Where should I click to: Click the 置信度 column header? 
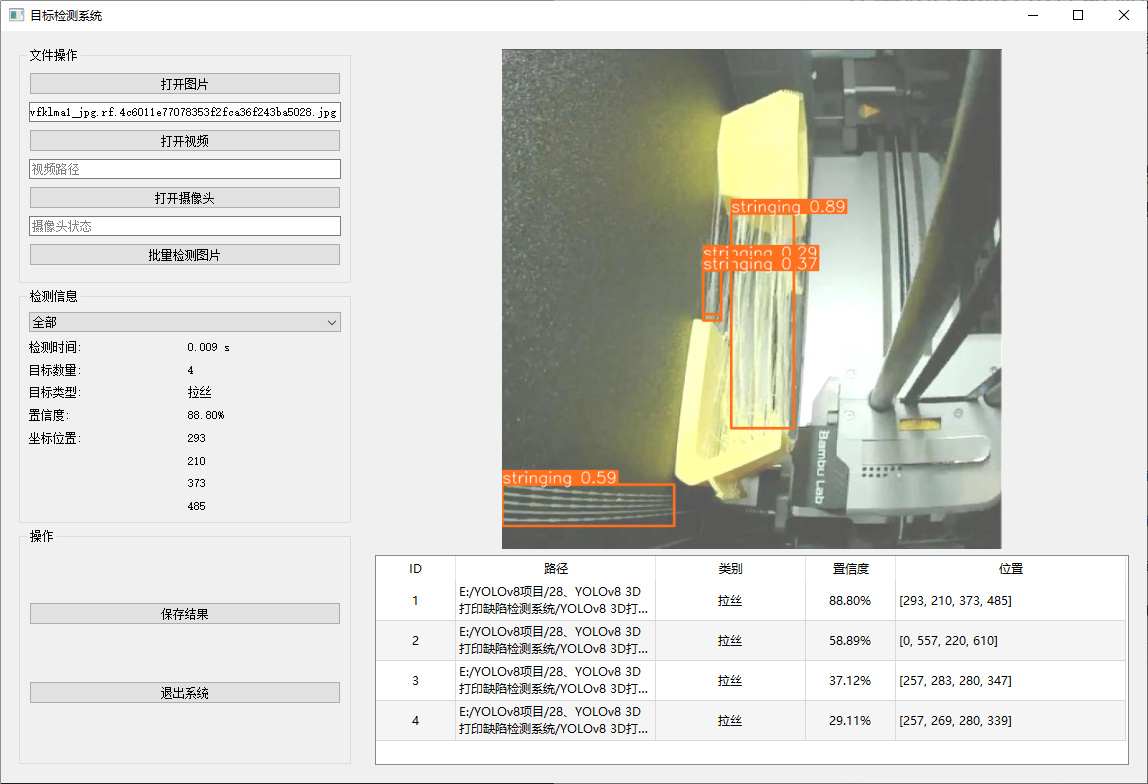[850, 568]
